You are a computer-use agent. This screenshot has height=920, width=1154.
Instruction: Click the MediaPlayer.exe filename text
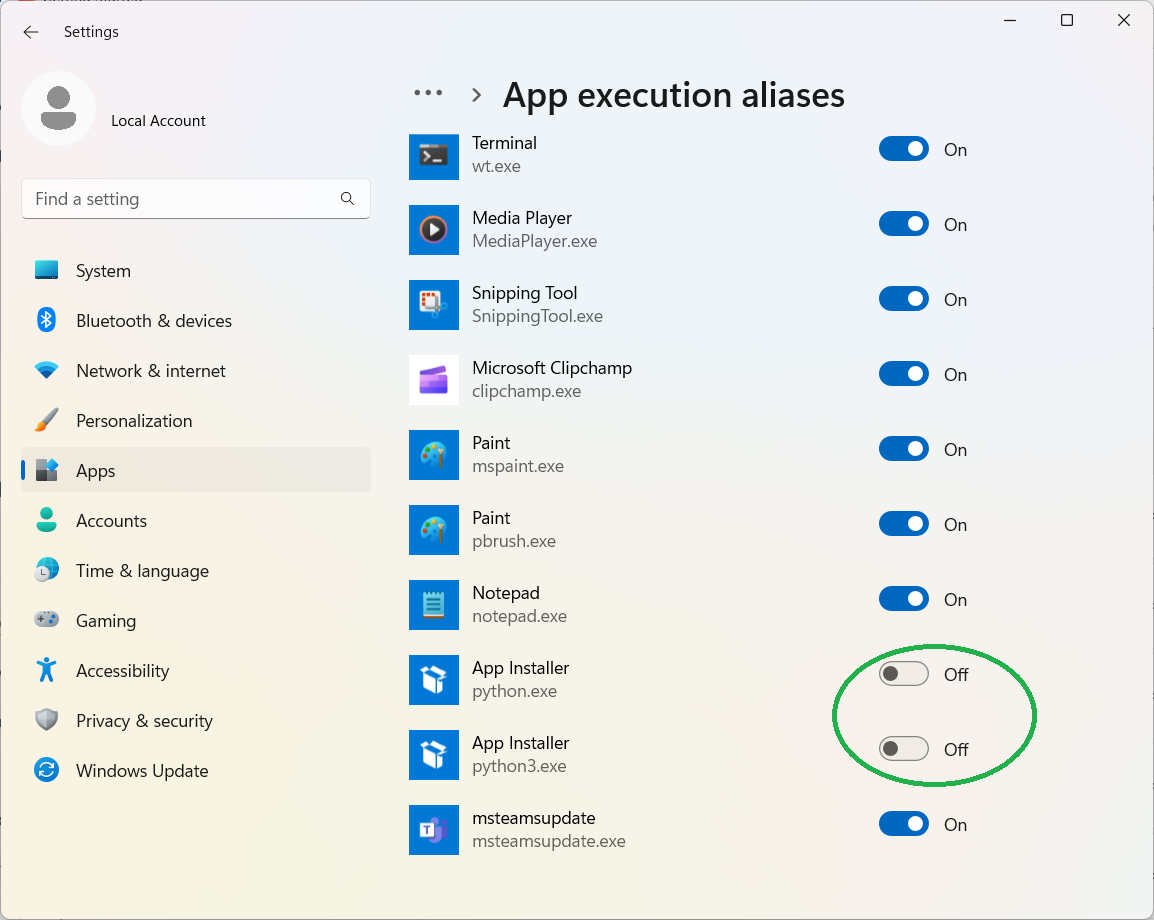534,241
